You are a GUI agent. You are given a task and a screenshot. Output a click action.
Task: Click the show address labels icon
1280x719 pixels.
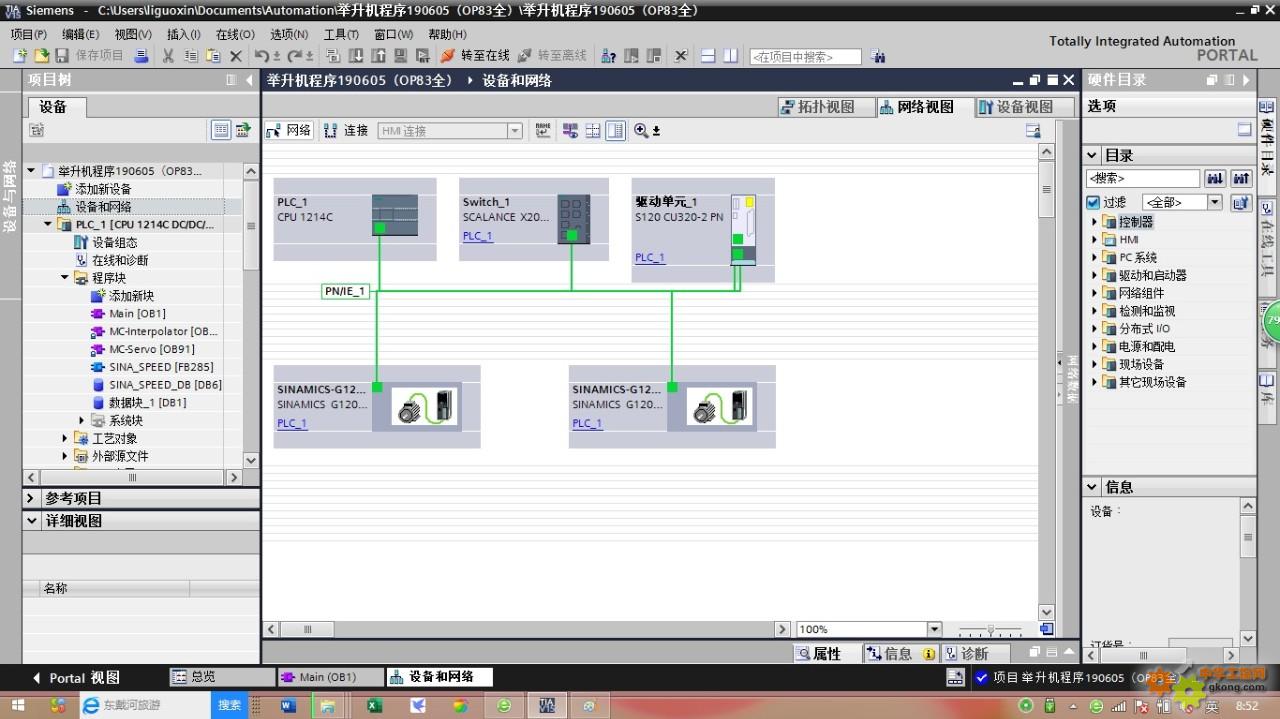571,130
